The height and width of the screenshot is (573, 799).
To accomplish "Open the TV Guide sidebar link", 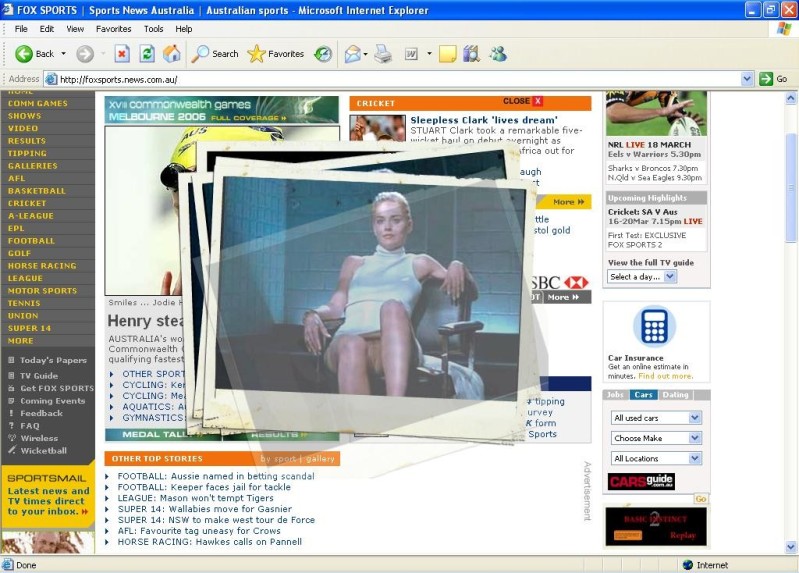I will pyautogui.click(x=39, y=376).
